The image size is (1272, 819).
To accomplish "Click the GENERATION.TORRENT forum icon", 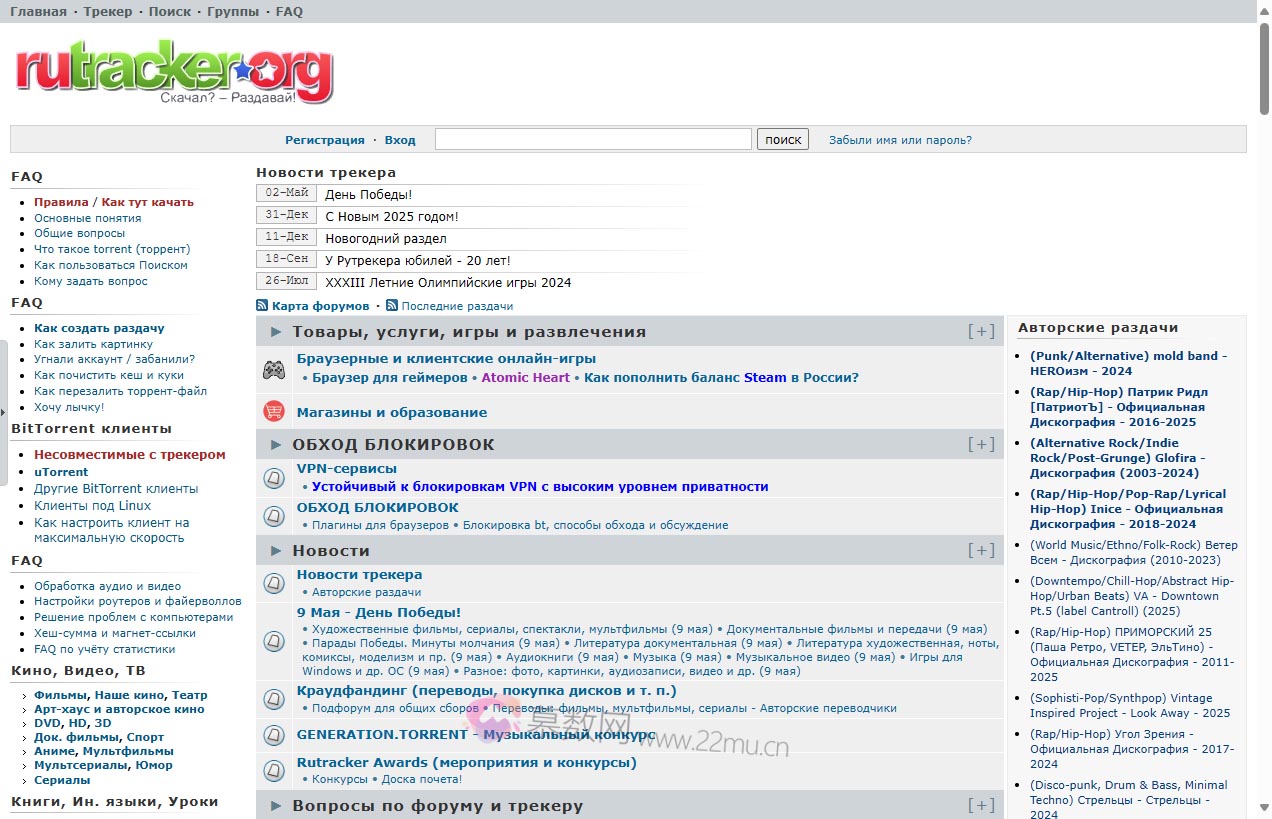I will pos(273,735).
